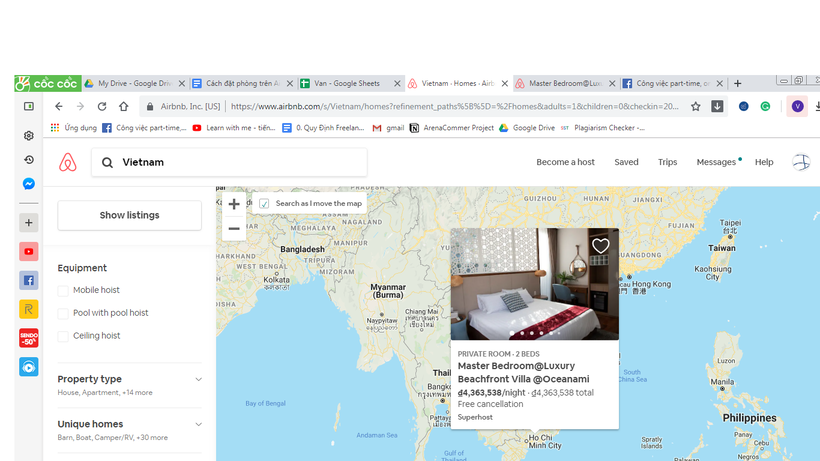The image size is (820, 461).
Task: Open Ứng dụng apps bookmark
Action: (x=74, y=128)
